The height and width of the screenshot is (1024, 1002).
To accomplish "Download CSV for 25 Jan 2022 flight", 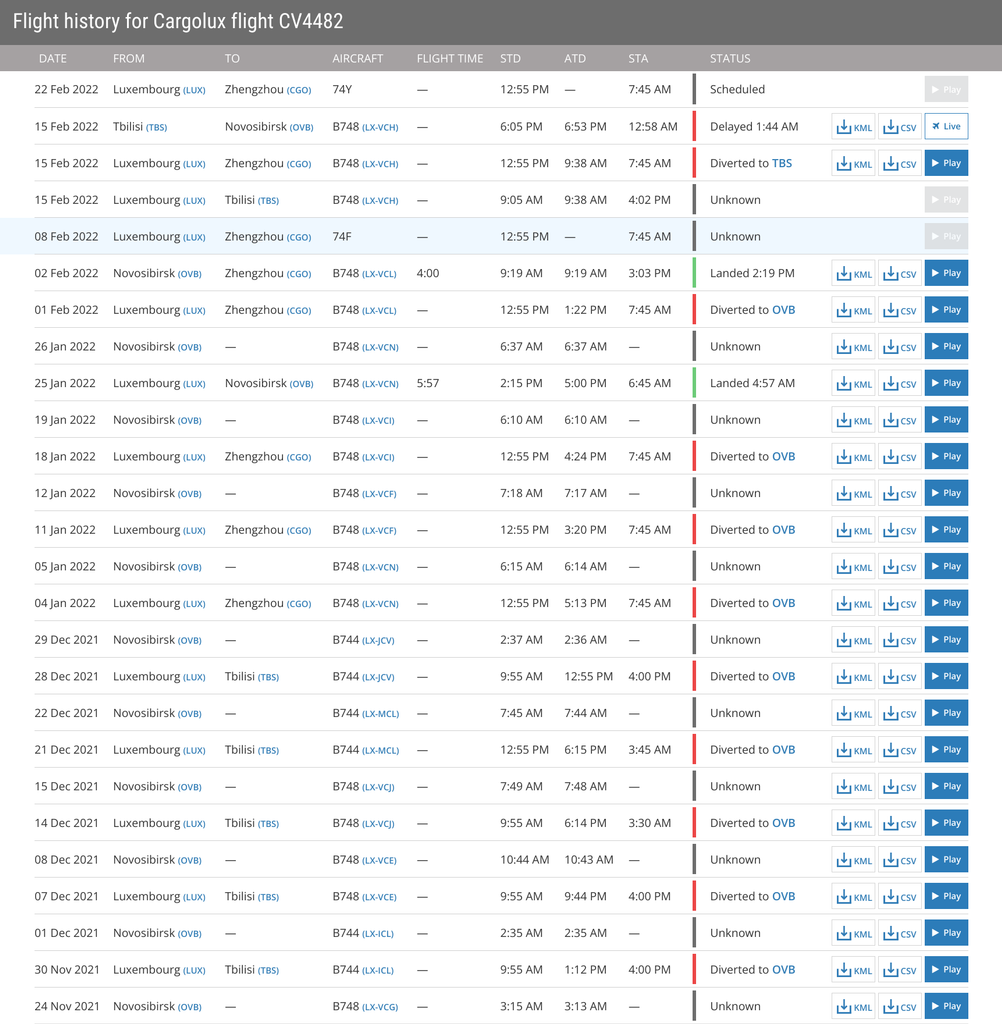I will pos(899,383).
